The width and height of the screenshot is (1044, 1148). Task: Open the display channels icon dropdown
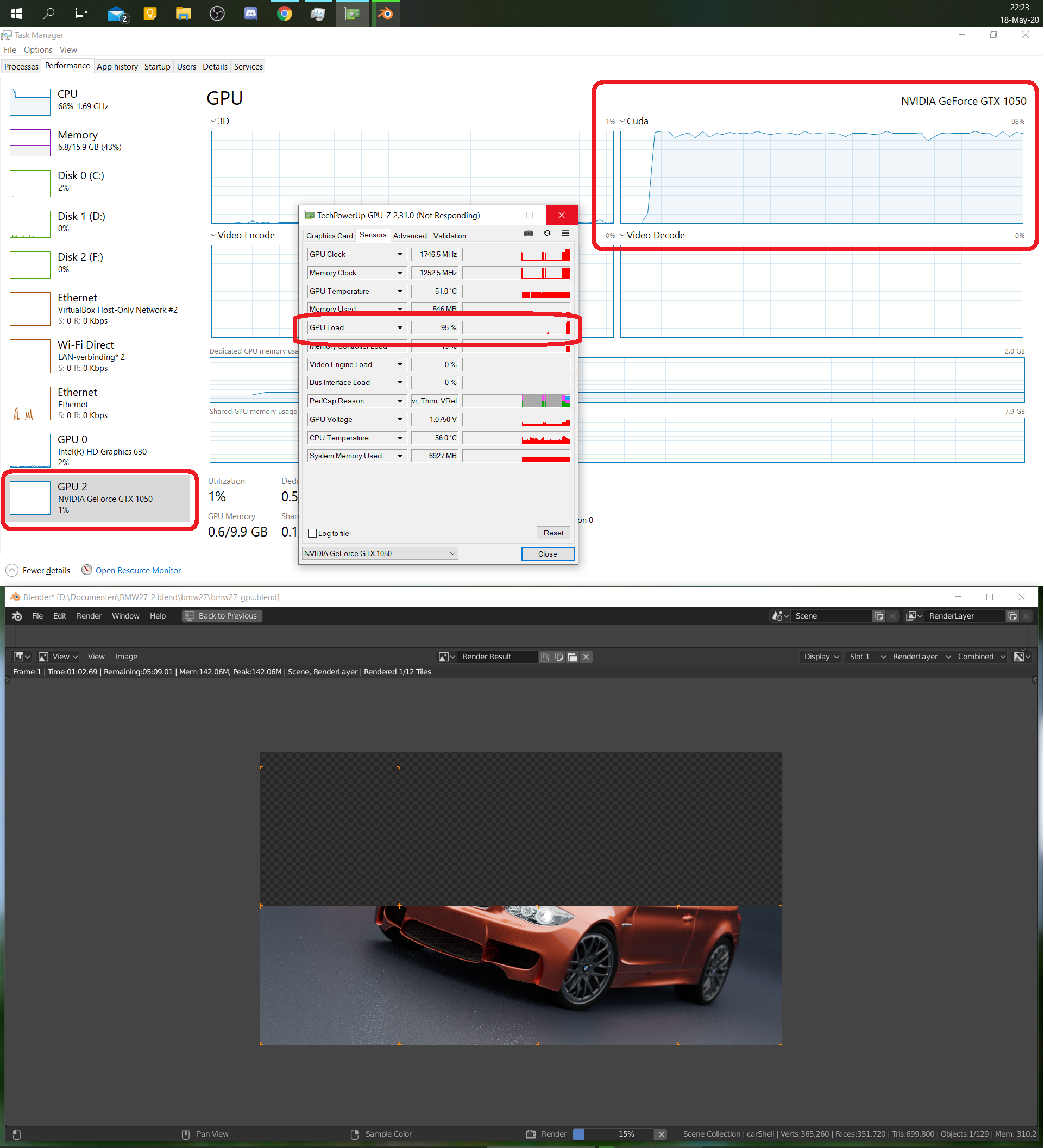1023,658
